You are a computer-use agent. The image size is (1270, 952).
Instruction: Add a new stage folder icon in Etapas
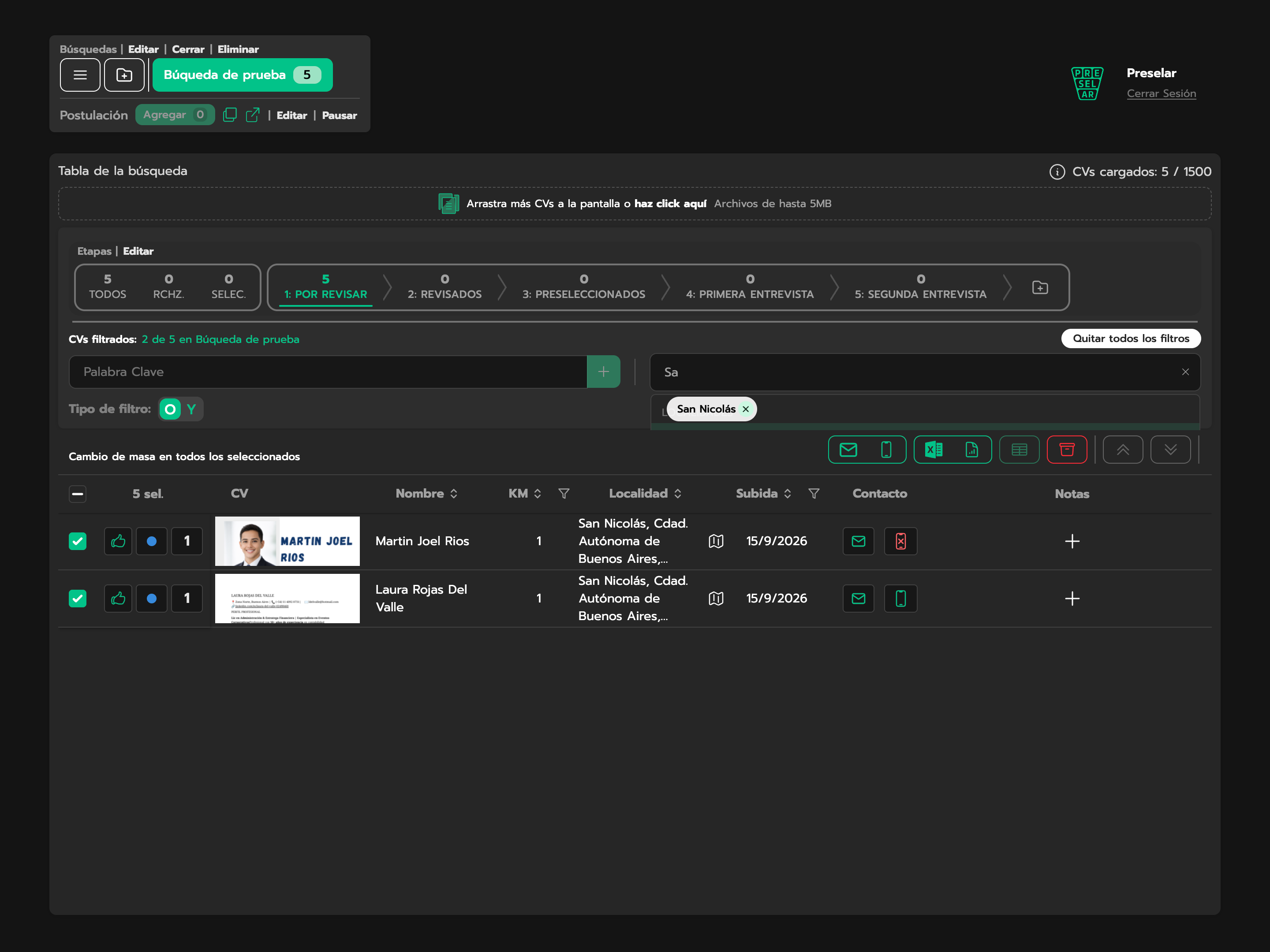click(1040, 287)
